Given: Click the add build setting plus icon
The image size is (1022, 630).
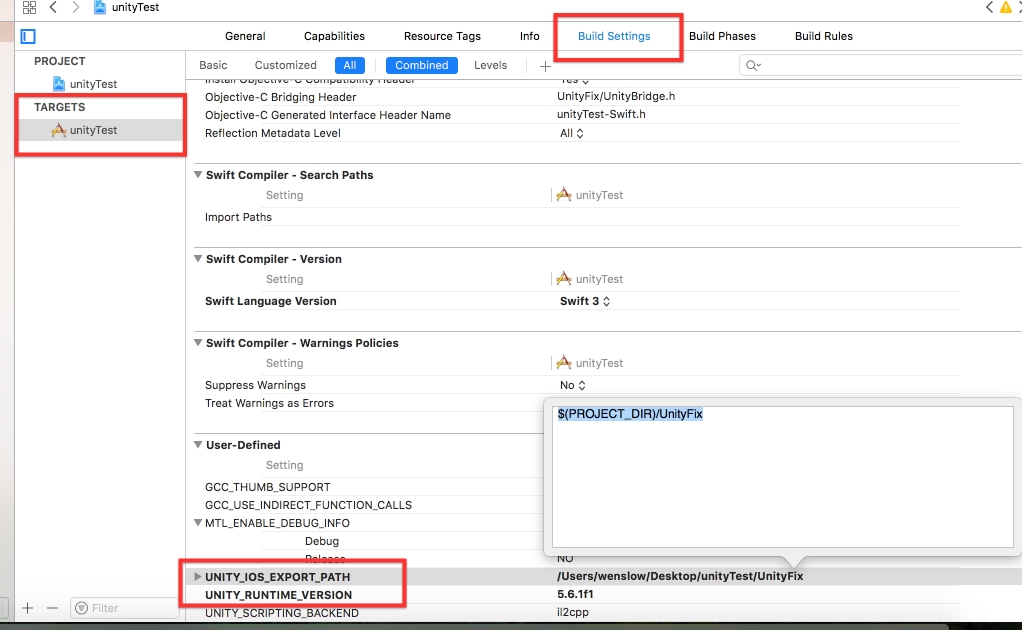Looking at the screenshot, I should 546,66.
